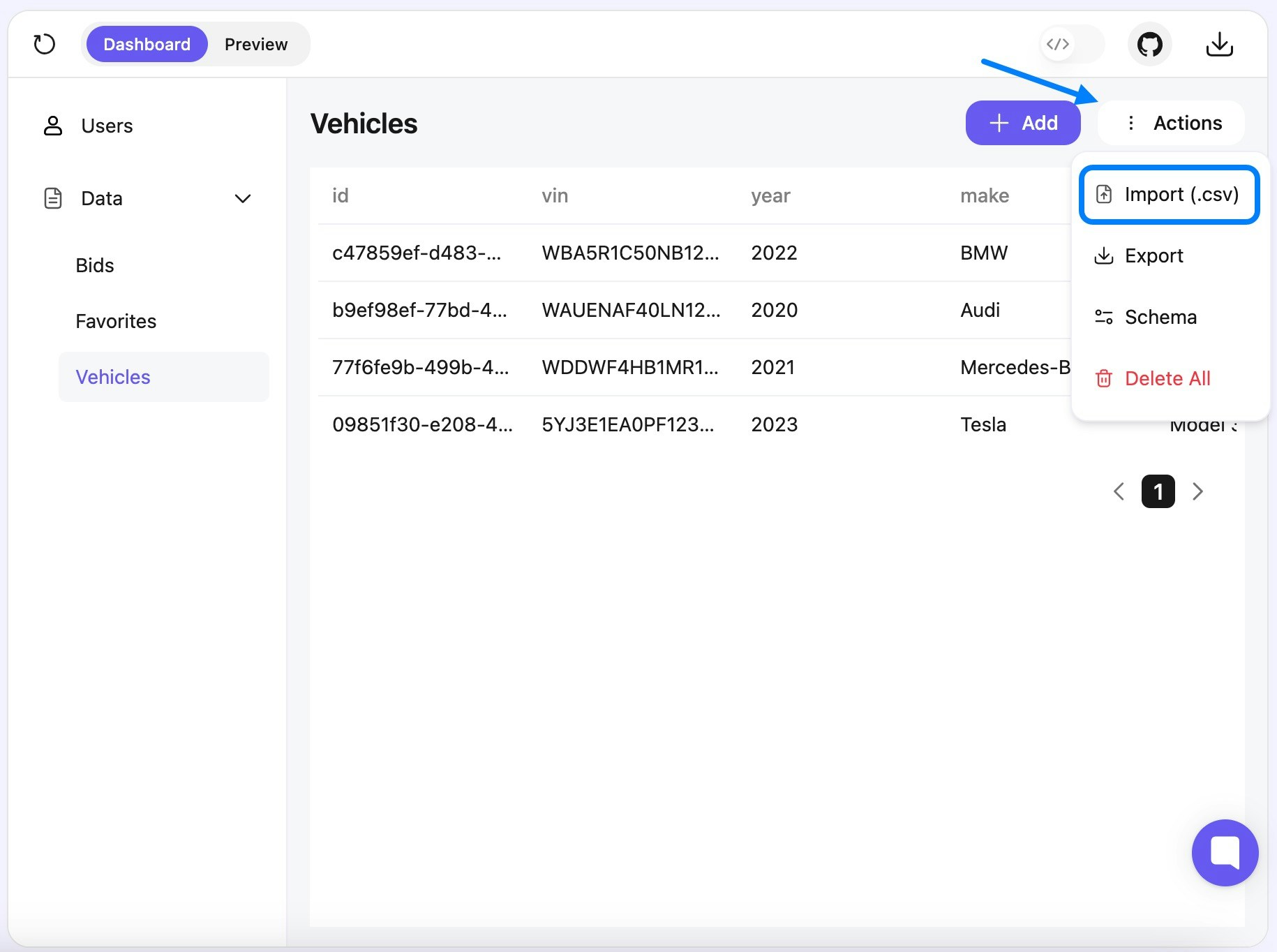
Task: Click the refresh icon in the top toolbar
Action: click(x=44, y=44)
